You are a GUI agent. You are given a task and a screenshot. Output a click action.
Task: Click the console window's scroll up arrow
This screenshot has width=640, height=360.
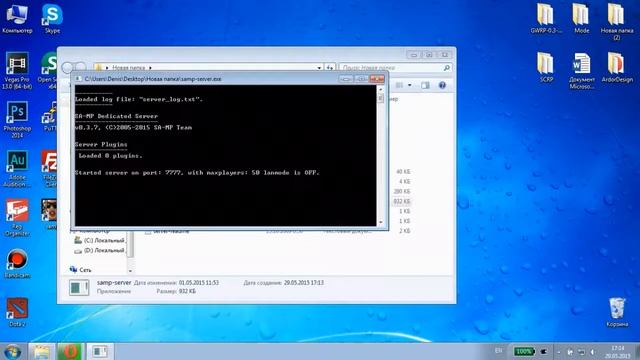coord(380,89)
